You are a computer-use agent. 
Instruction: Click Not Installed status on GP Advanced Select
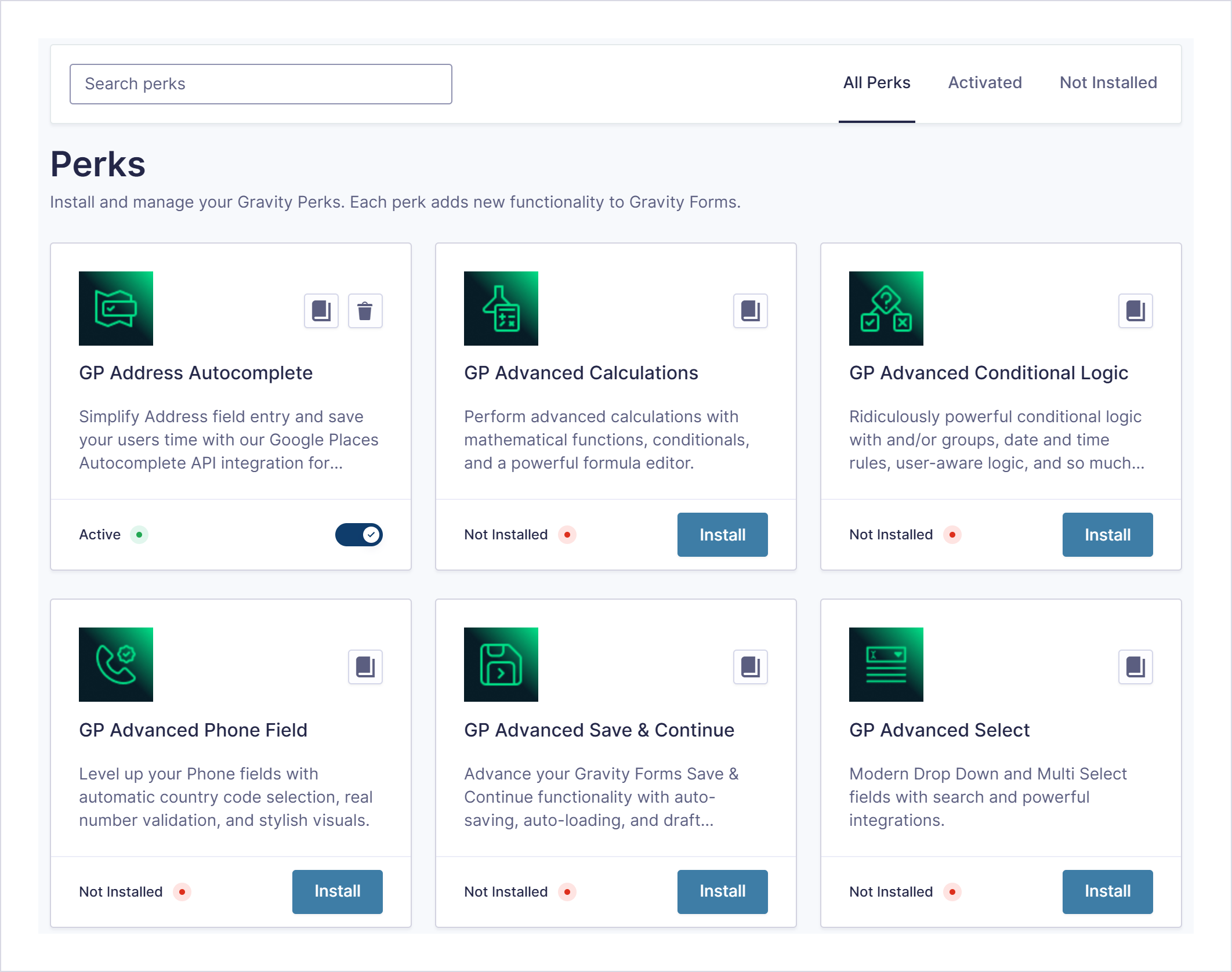click(891, 892)
